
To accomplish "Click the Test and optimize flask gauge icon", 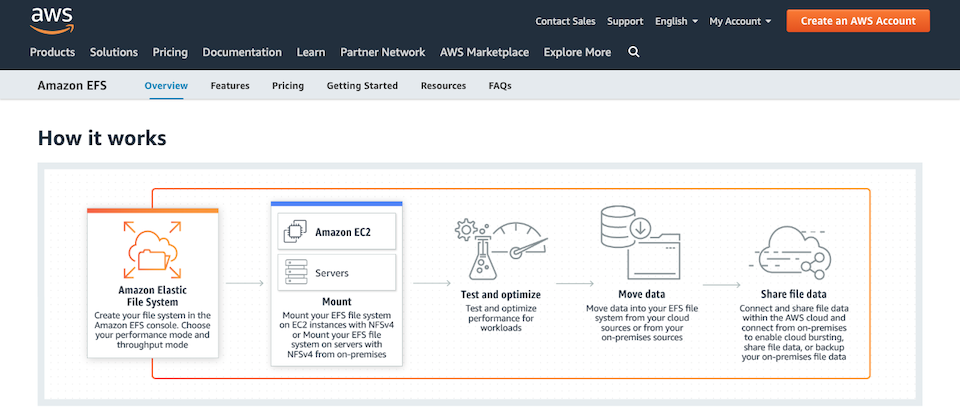I will 500,251.
